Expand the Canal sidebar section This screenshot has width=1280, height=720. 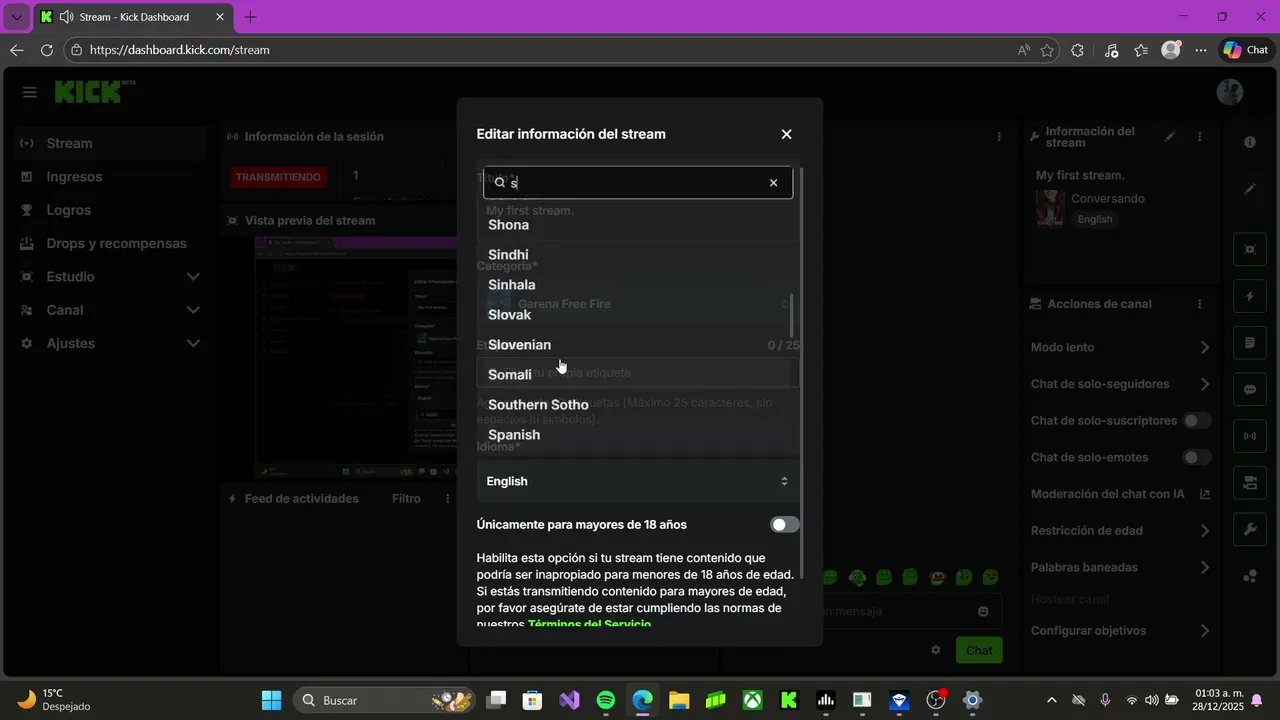point(110,310)
